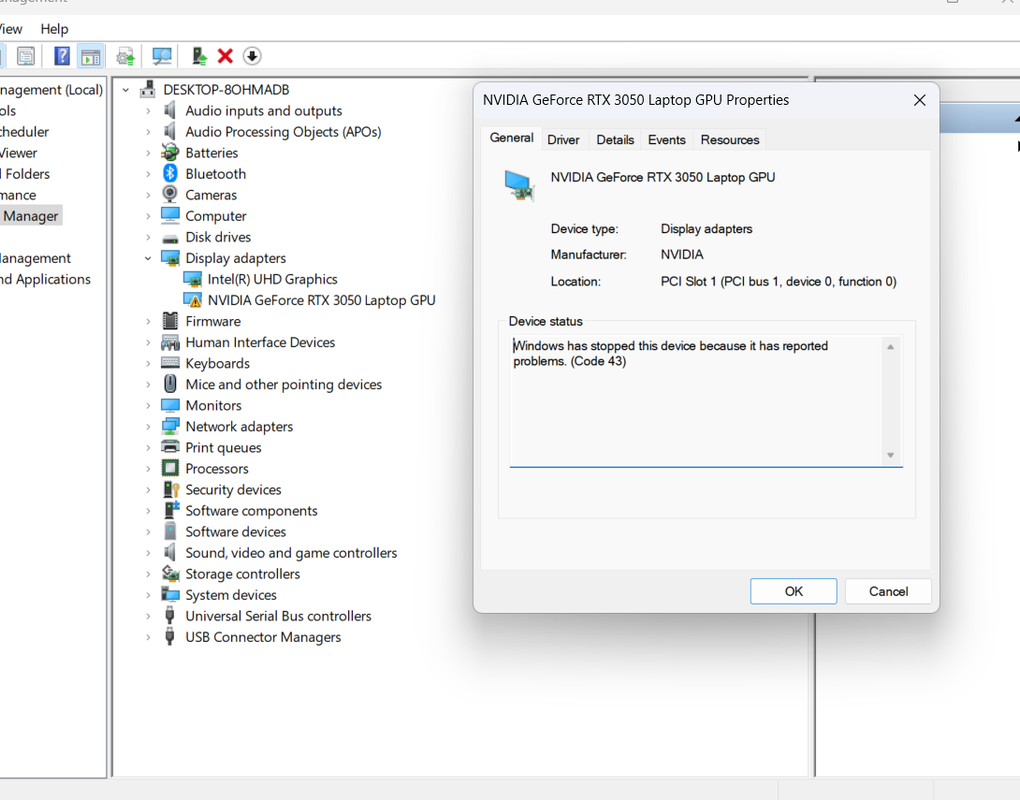This screenshot has width=1020, height=800.
Task: Open the Help menu
Action: click(54, 29)
